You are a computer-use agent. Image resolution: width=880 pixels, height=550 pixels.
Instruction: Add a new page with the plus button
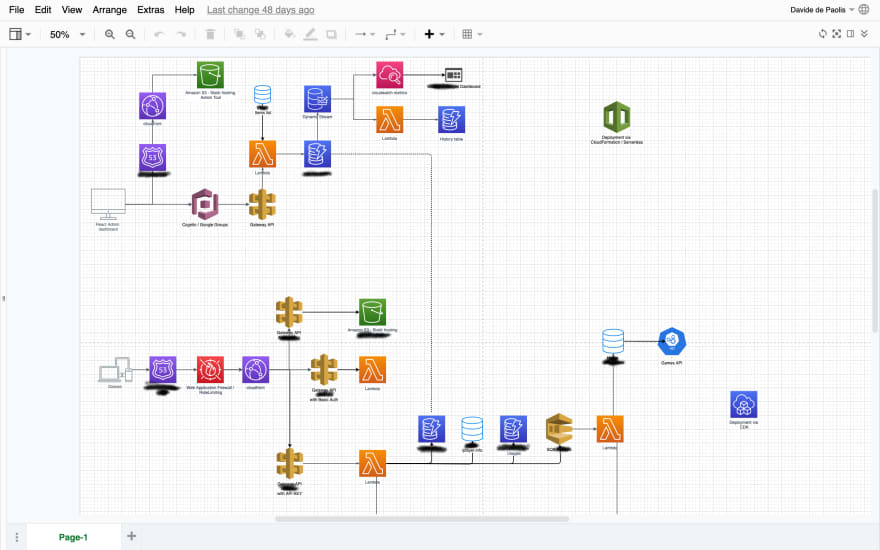coord(131,536)
